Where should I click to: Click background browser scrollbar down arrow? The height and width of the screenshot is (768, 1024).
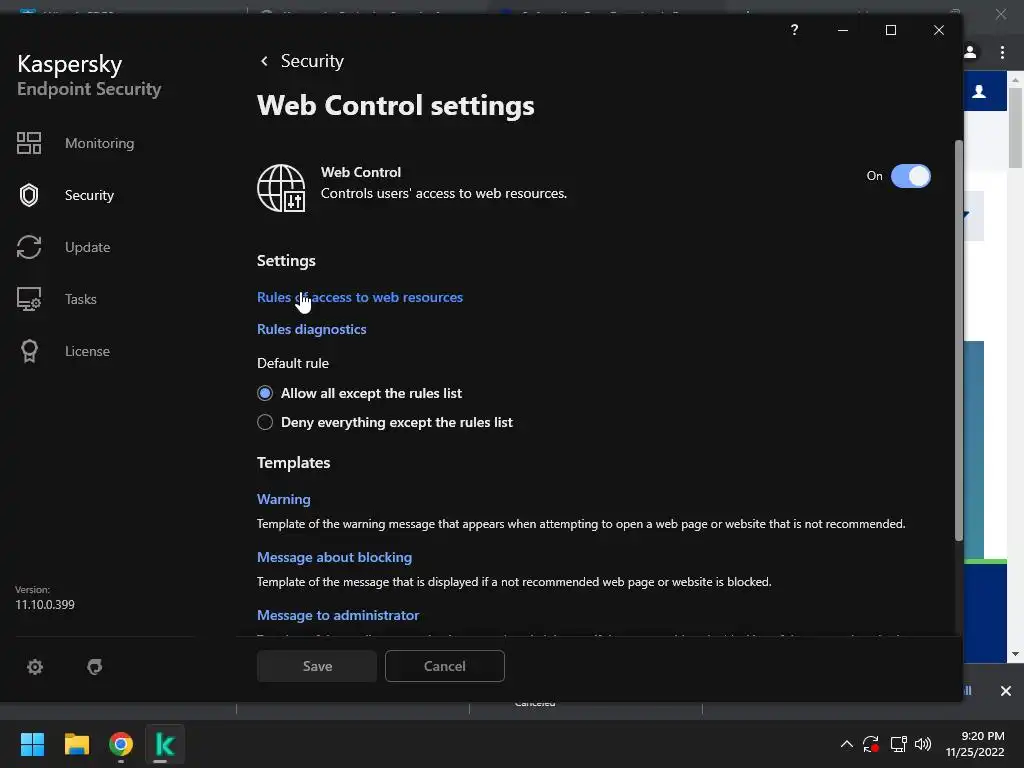1015,654
